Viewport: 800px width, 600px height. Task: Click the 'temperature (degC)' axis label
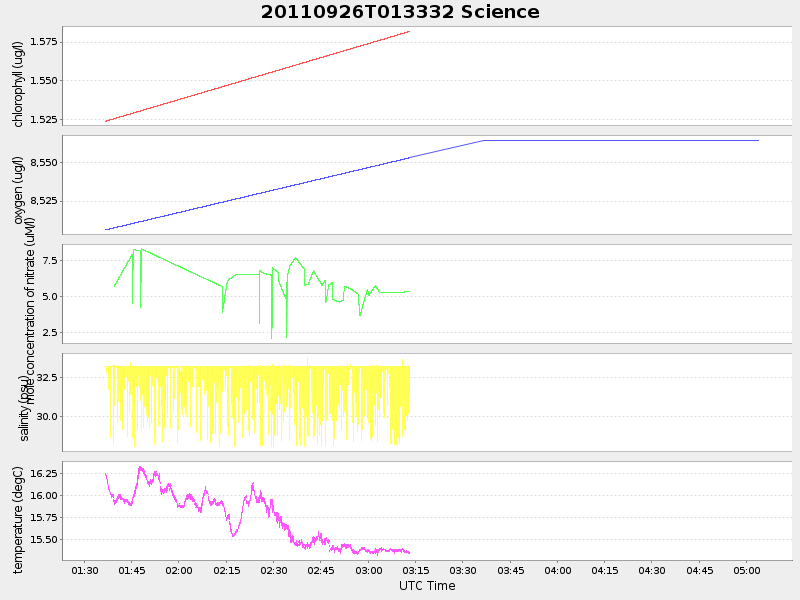point(18,520)
